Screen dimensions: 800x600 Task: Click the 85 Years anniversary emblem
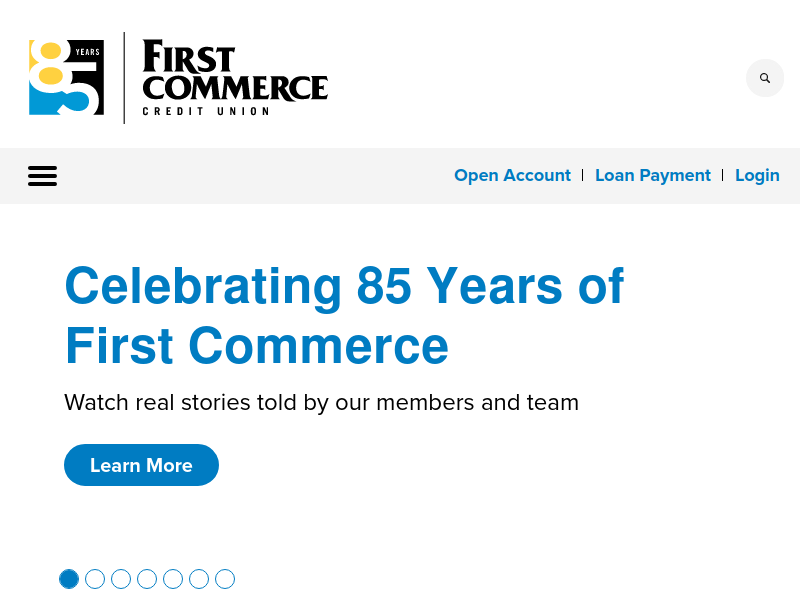(66, 77)
